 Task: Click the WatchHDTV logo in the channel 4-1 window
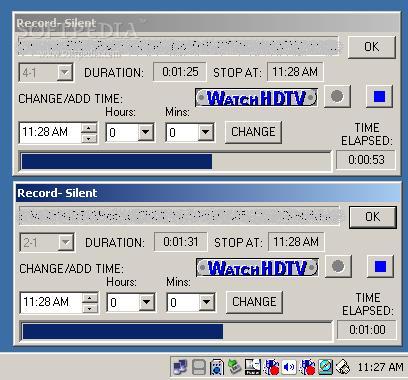click(256, 98)
